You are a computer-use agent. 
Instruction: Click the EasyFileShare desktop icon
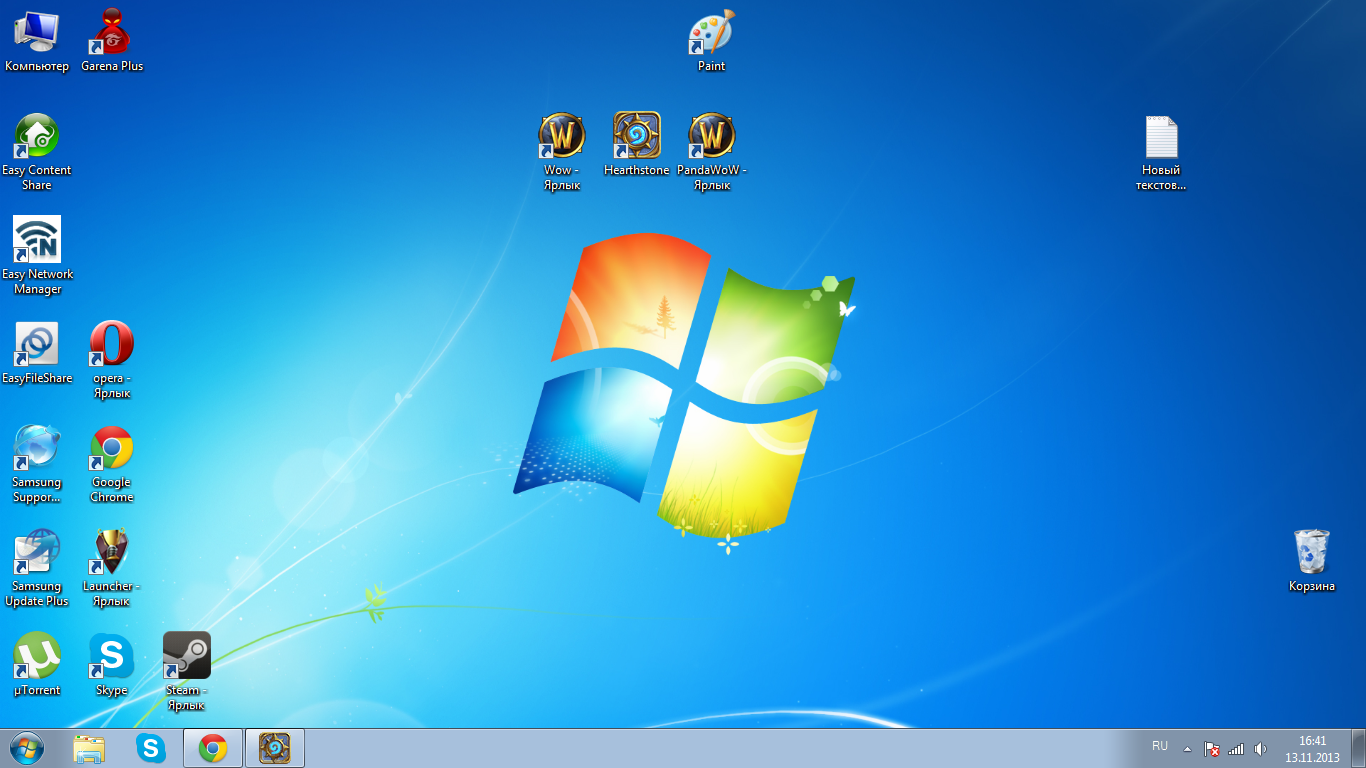click(x=37, y=353)
